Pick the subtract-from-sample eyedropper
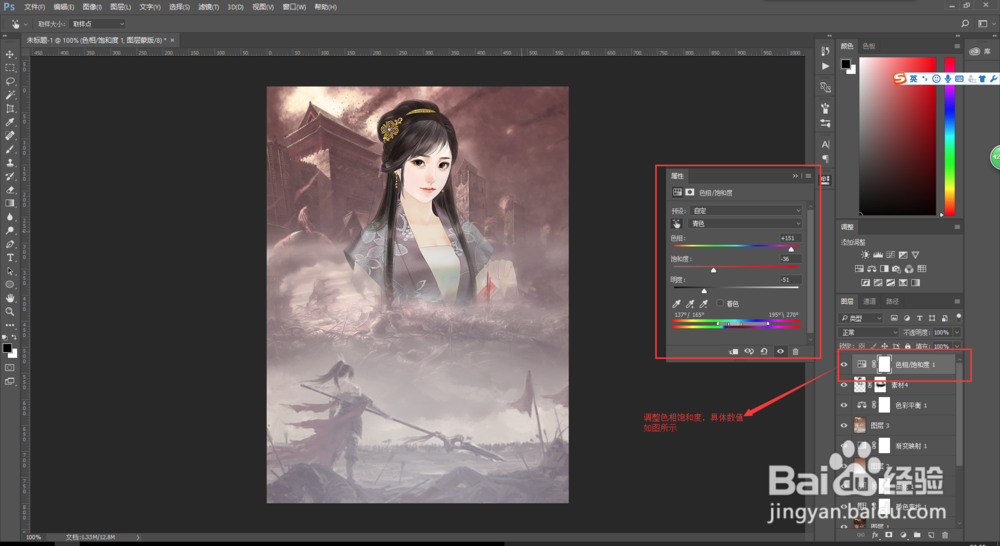Viewport: 1000px width, 546px height. (x=703, y=304)
